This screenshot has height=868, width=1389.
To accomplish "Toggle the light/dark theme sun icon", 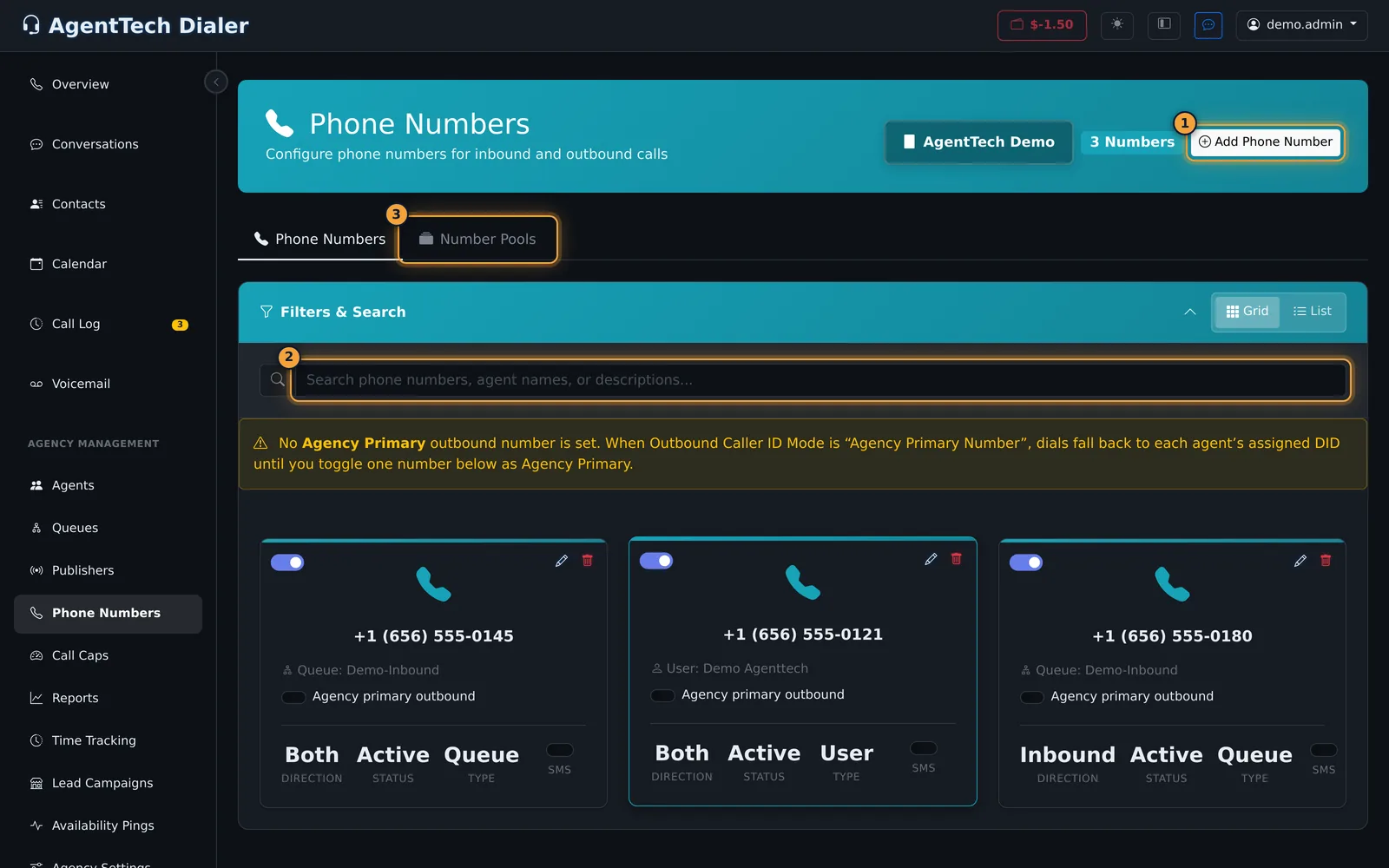I will (1117, 25).
